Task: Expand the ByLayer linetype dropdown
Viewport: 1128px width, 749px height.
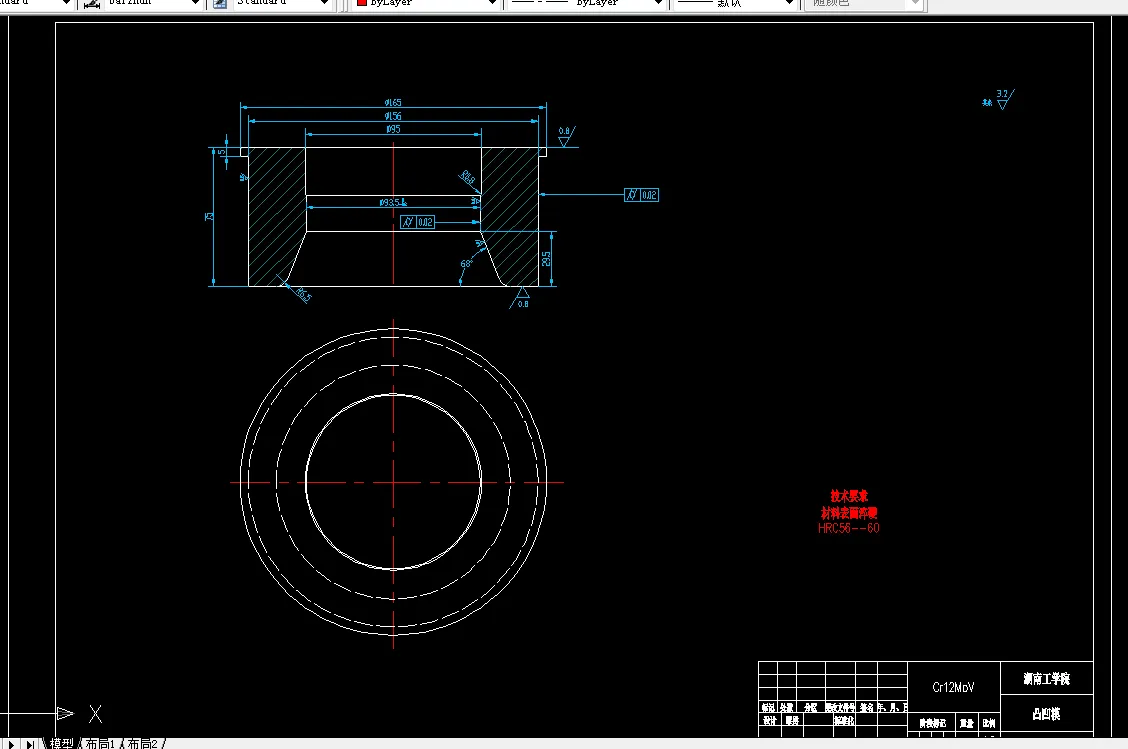Action: click(x=658, y=3)
